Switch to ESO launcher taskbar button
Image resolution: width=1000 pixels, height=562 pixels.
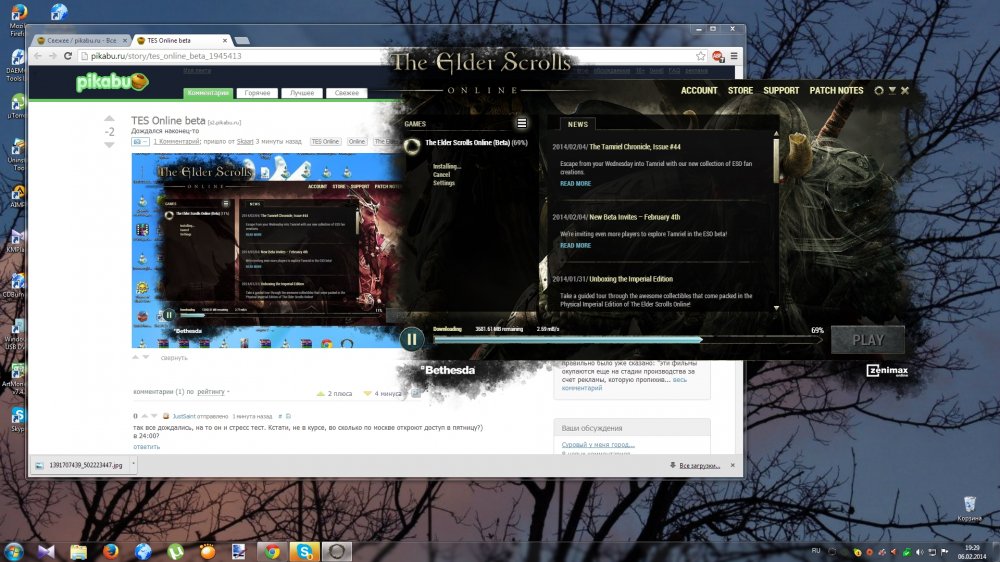tap(337, 552)
